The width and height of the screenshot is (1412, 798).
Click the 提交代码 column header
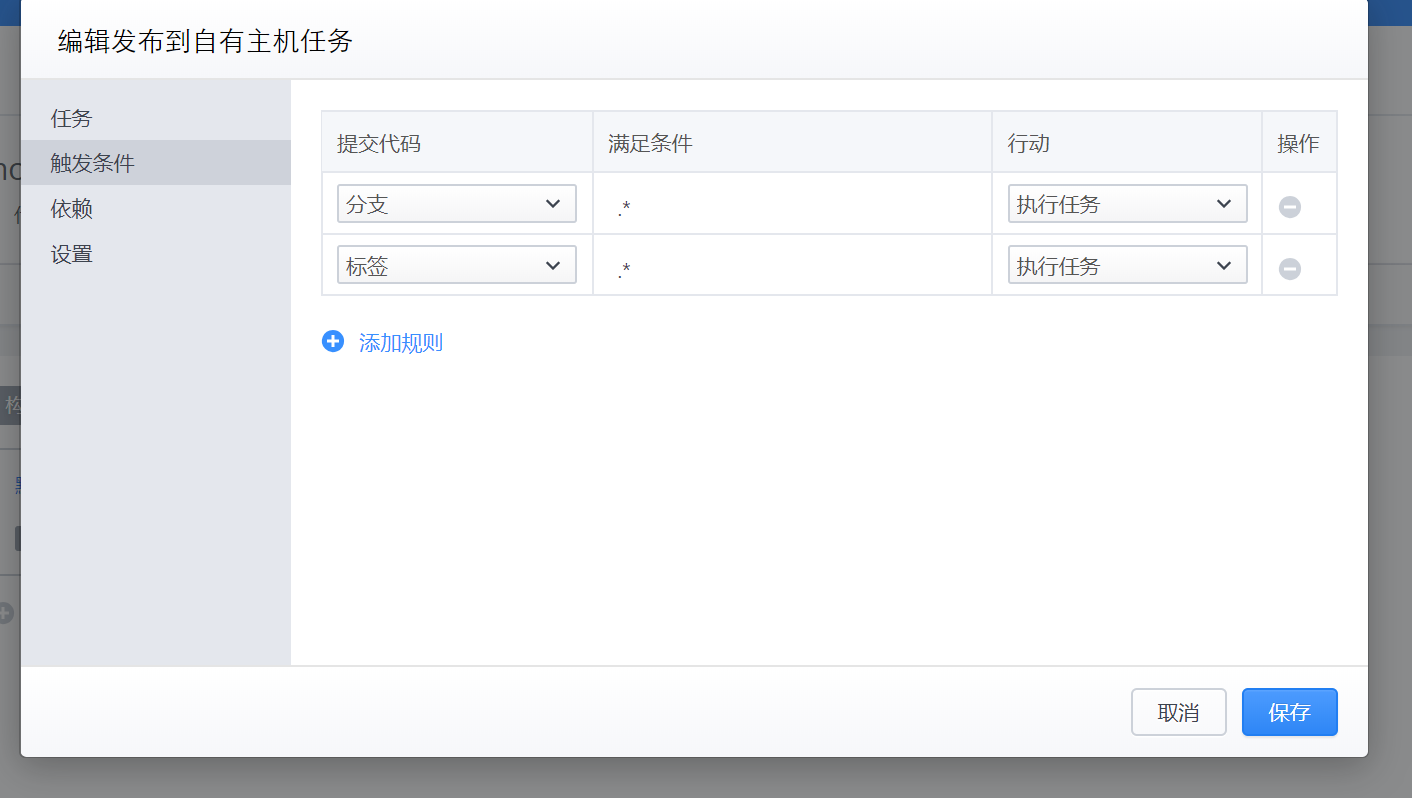pos(379,143)
